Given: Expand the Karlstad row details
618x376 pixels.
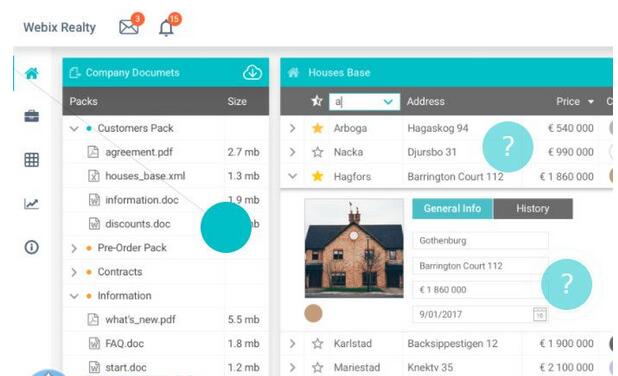Looking at the screenshot, I should click(x=292, y=344).
